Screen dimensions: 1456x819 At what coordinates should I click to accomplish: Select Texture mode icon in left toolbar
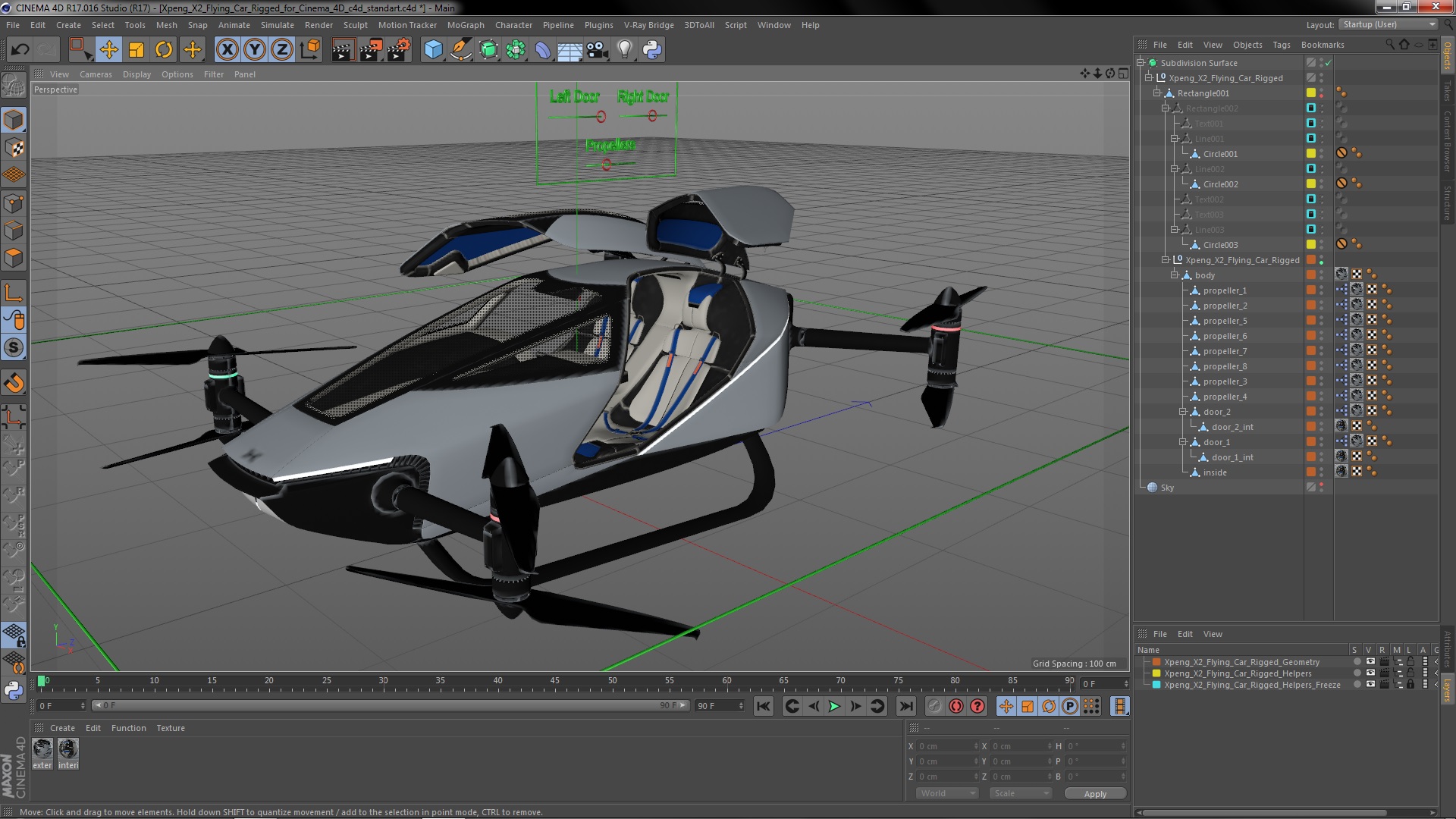[x=14, y=148]
